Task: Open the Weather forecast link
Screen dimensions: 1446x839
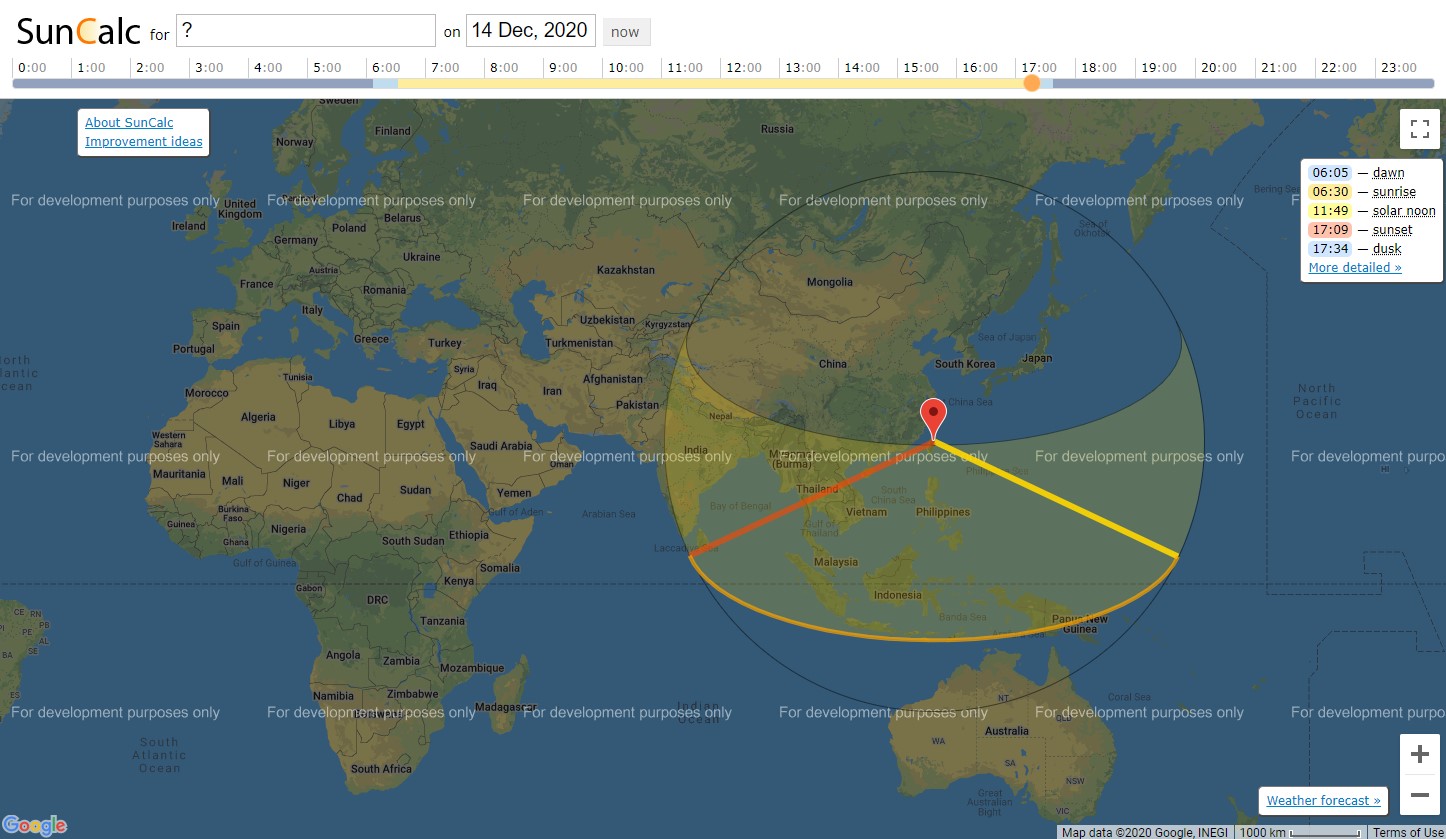Action: point(1323,800)
